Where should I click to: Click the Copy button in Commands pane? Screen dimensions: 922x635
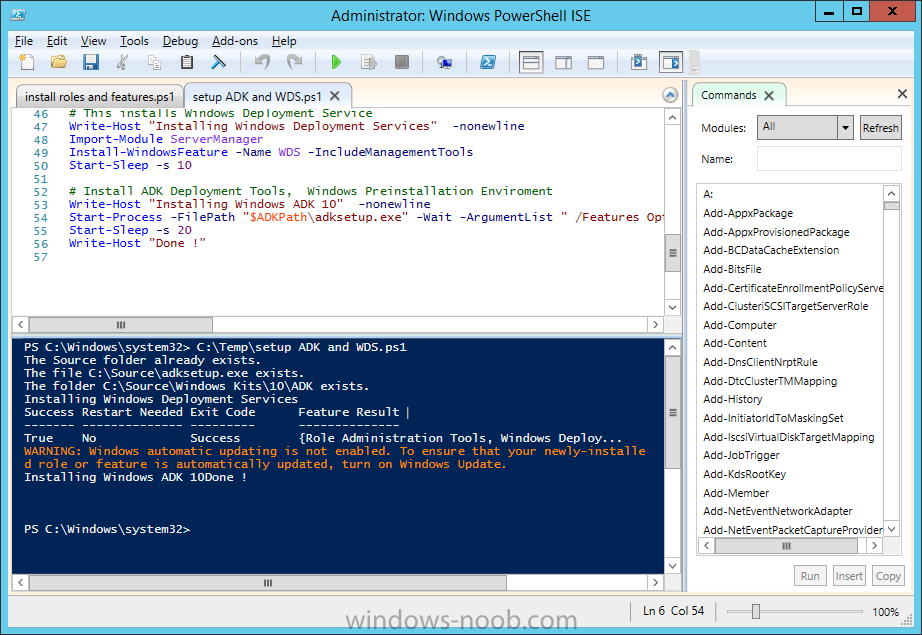(x=888, y=576)
